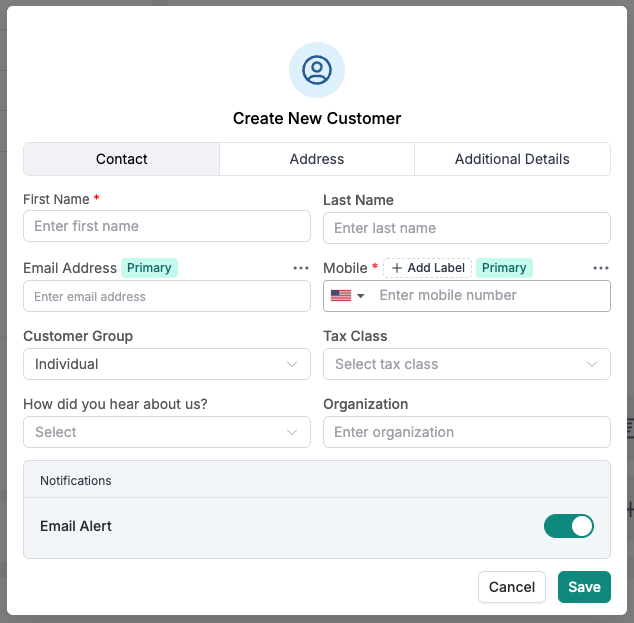This screenshot has width=634, height=623.
Task: Switch to the Additional Details tab
Action: click(512, 159)
